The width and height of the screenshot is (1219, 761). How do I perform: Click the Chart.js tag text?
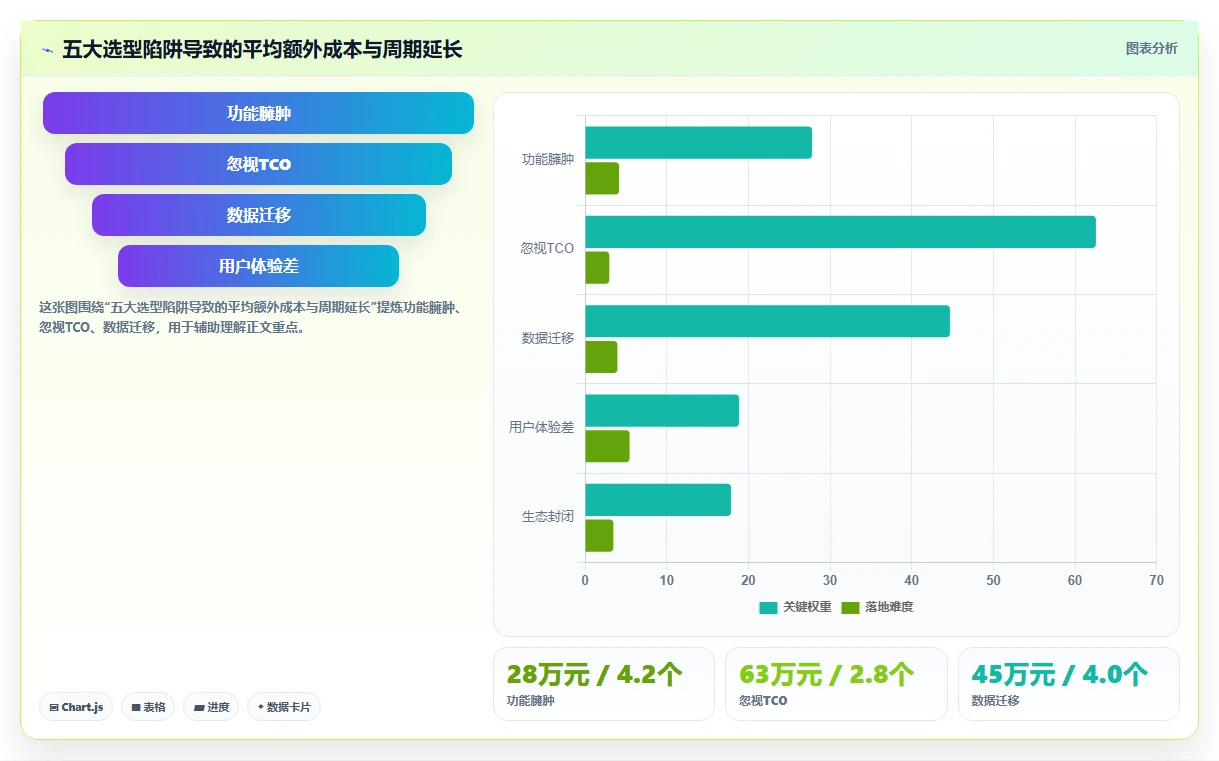[x=82, y=707]
